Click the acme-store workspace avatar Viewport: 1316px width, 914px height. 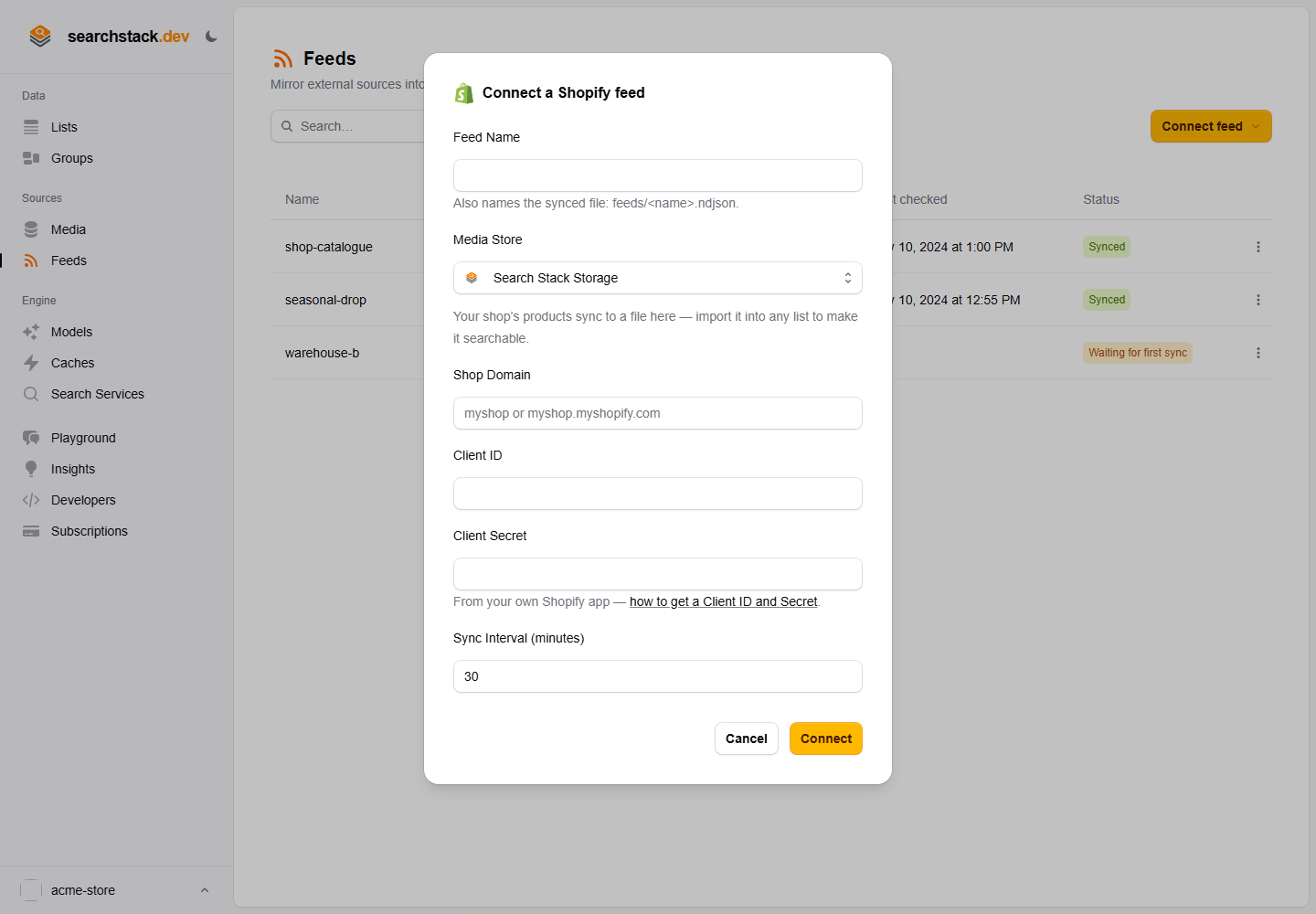click(31, 890)
